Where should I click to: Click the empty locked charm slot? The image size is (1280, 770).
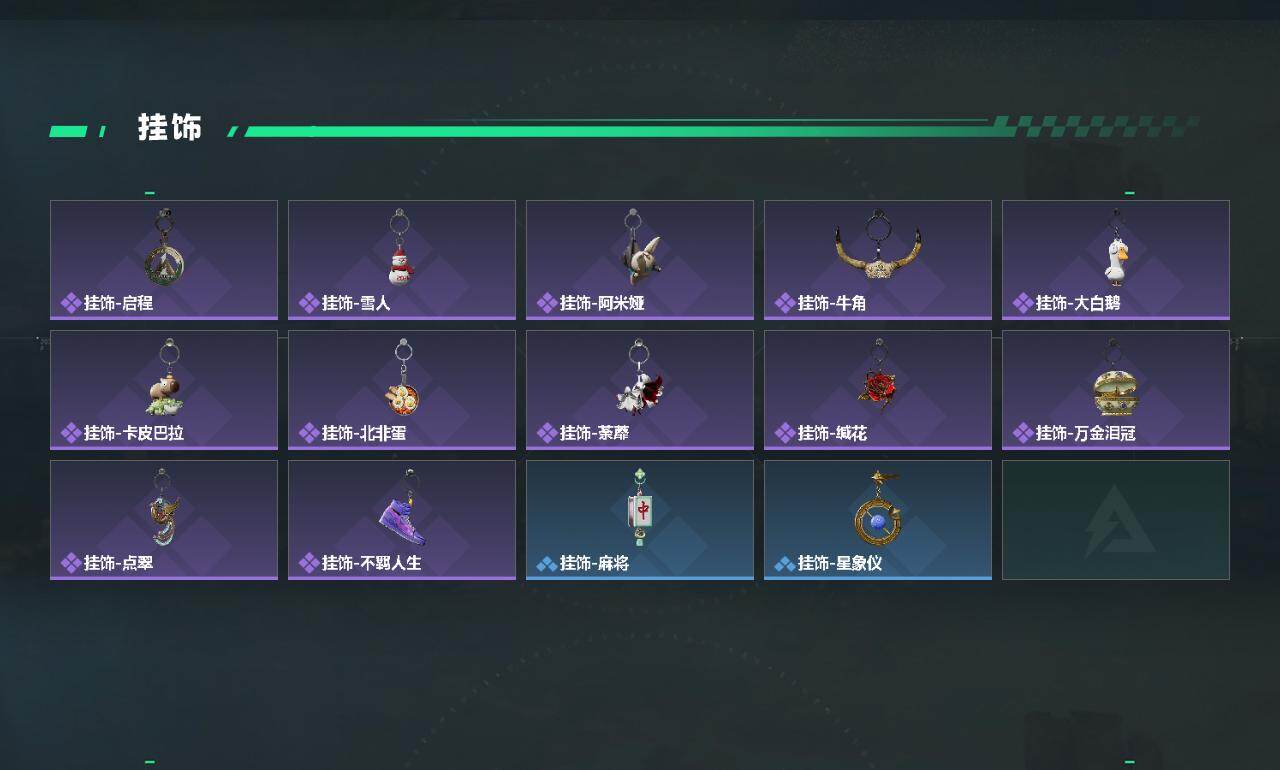1116,520
